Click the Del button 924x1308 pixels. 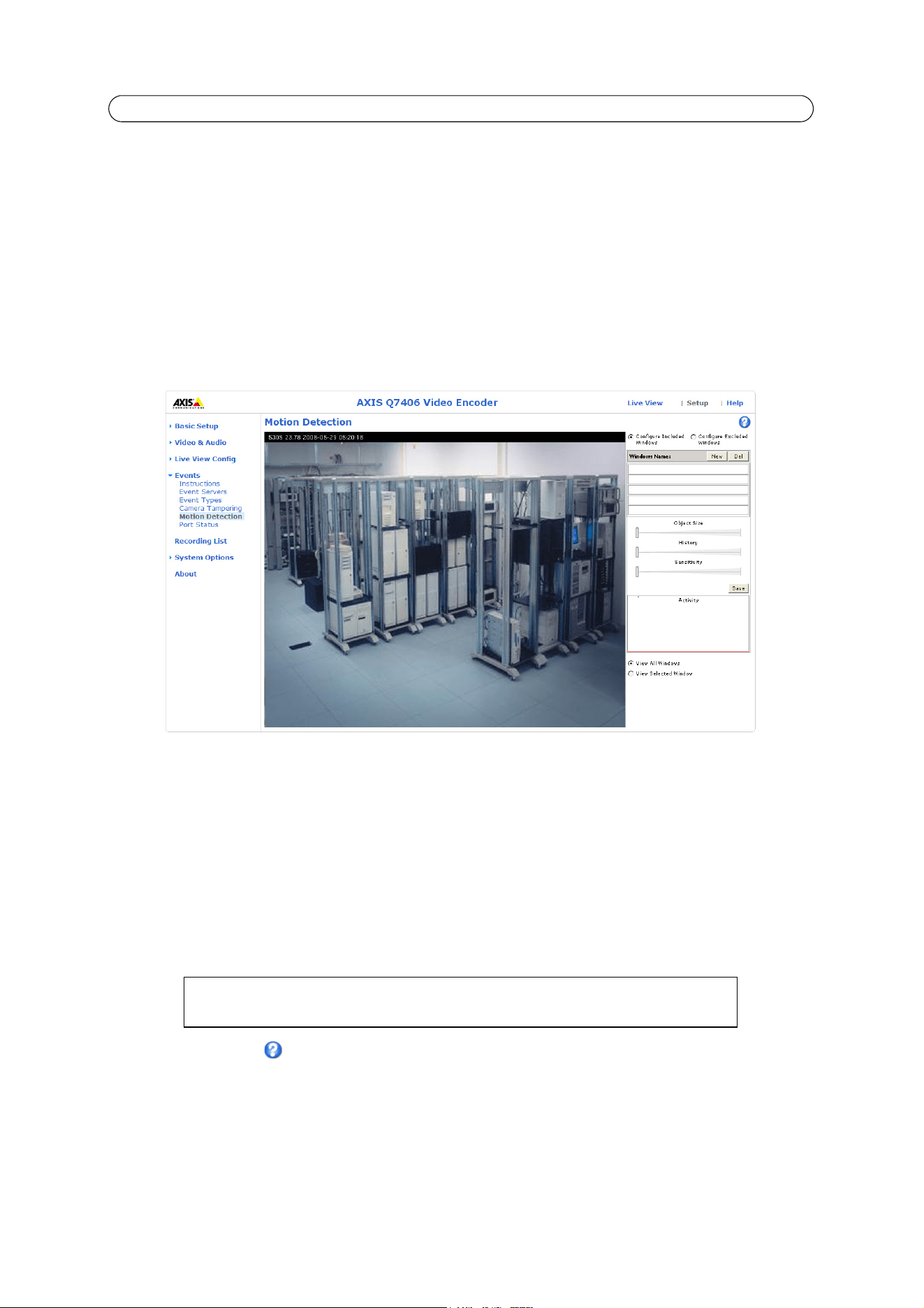(x=738, y=456)
